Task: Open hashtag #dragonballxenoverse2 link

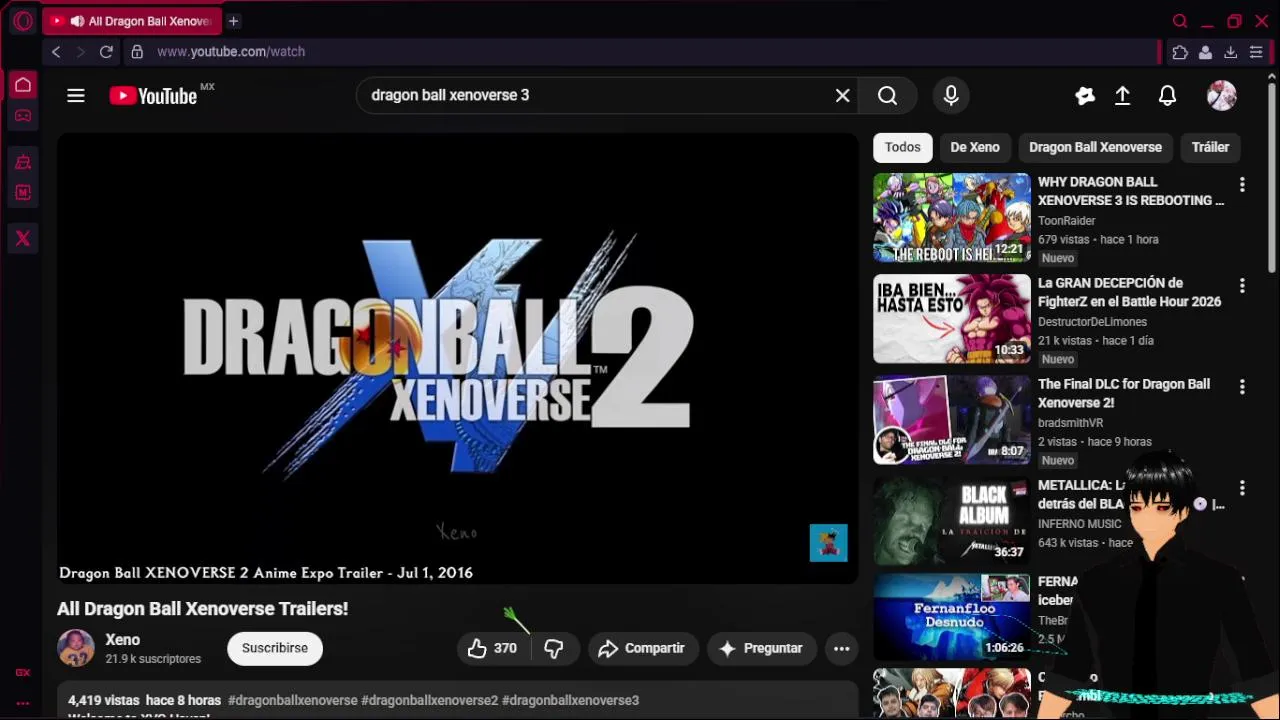Action: (429, 700)
